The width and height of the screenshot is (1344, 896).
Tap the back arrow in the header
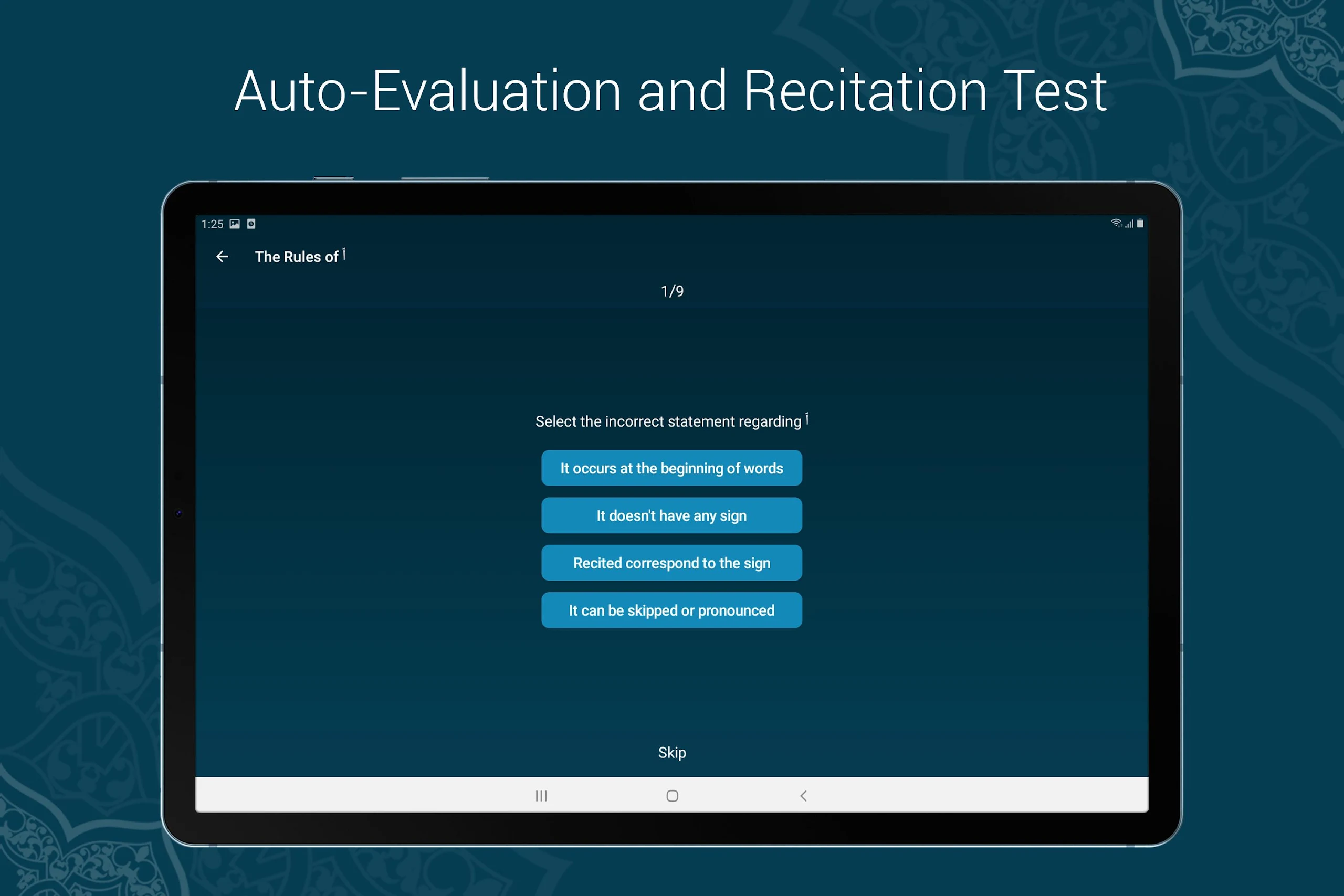pyautogui.click(x=222, y=257)
